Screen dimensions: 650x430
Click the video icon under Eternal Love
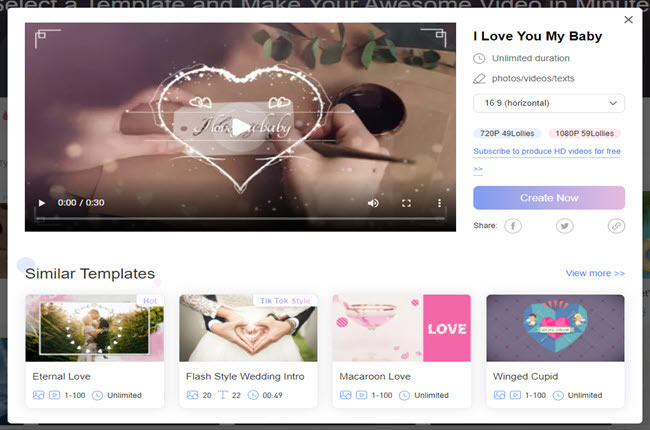click(54, 395)
